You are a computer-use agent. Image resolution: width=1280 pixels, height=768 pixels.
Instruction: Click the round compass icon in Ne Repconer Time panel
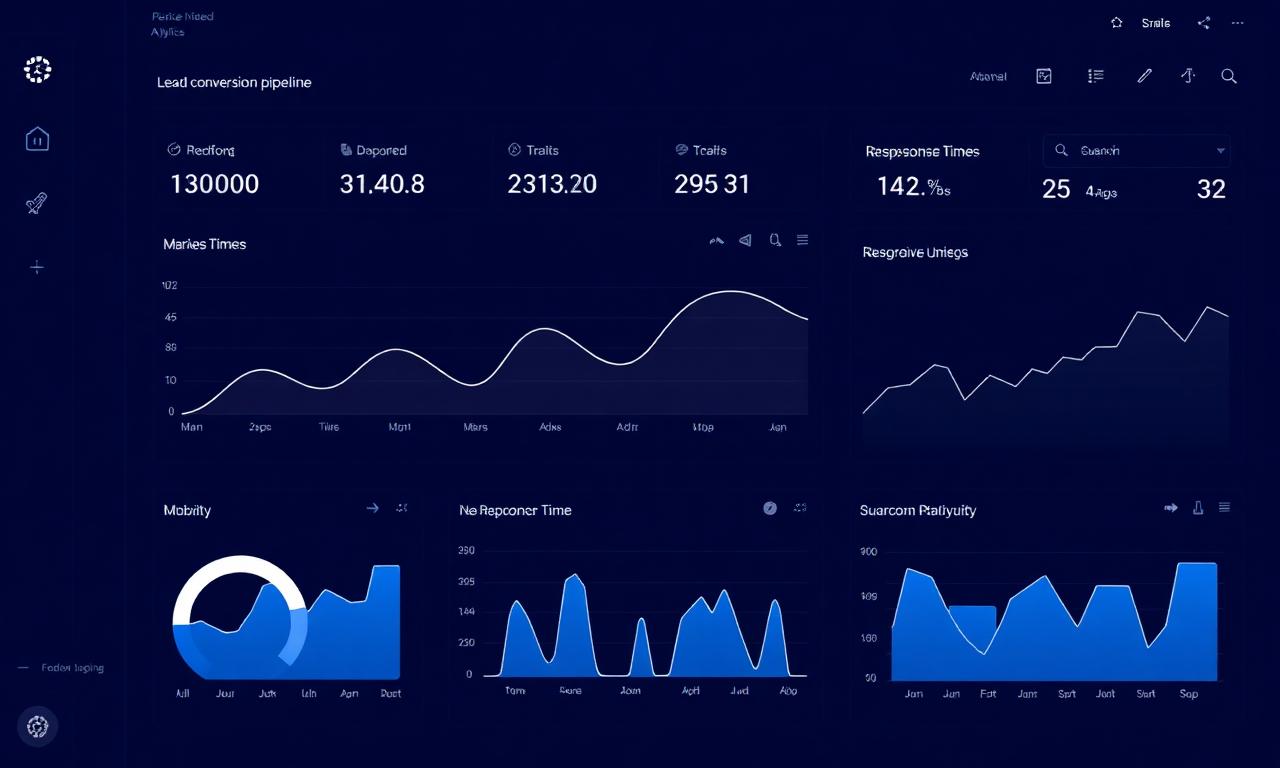point(770,508)
